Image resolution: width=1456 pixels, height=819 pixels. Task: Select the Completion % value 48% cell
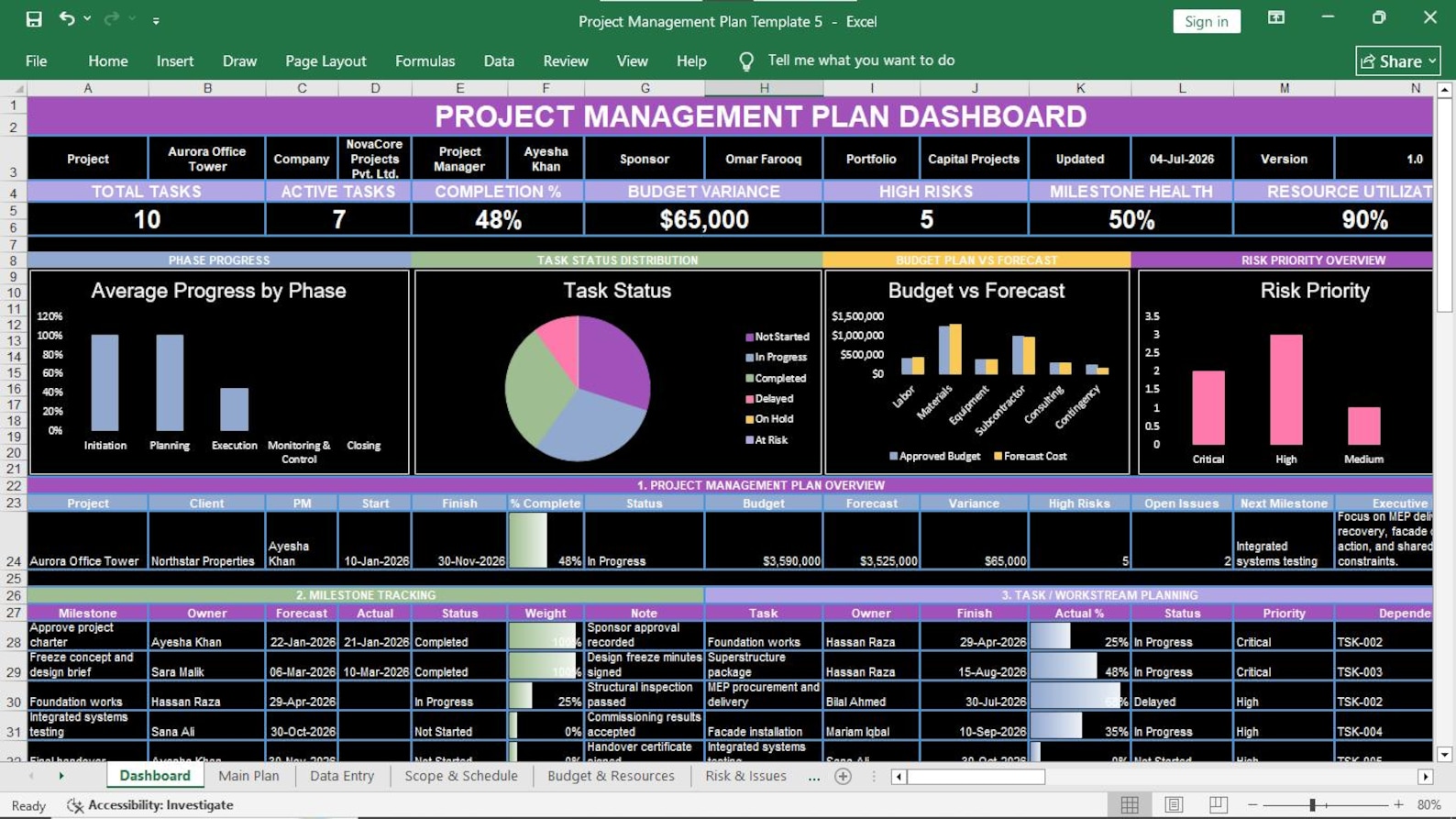coord(498,219)
